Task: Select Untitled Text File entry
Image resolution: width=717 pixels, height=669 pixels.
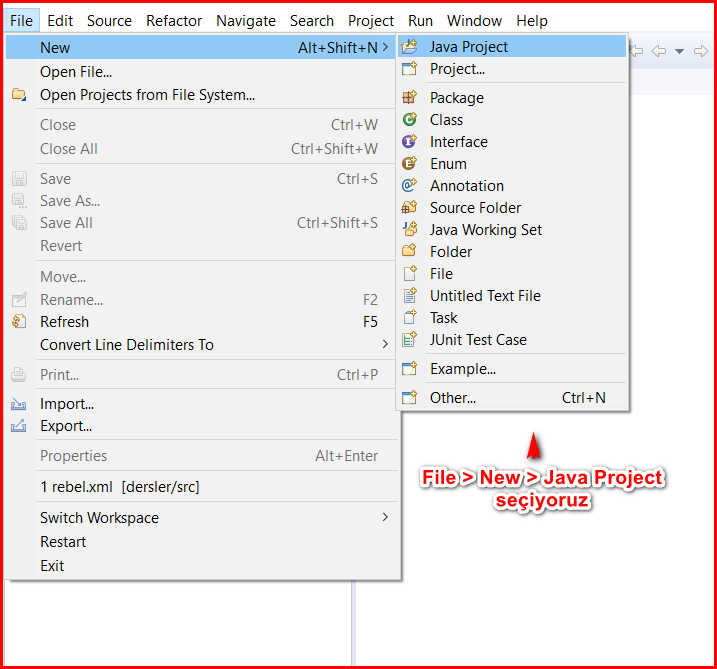Action: tap(512, 295)
